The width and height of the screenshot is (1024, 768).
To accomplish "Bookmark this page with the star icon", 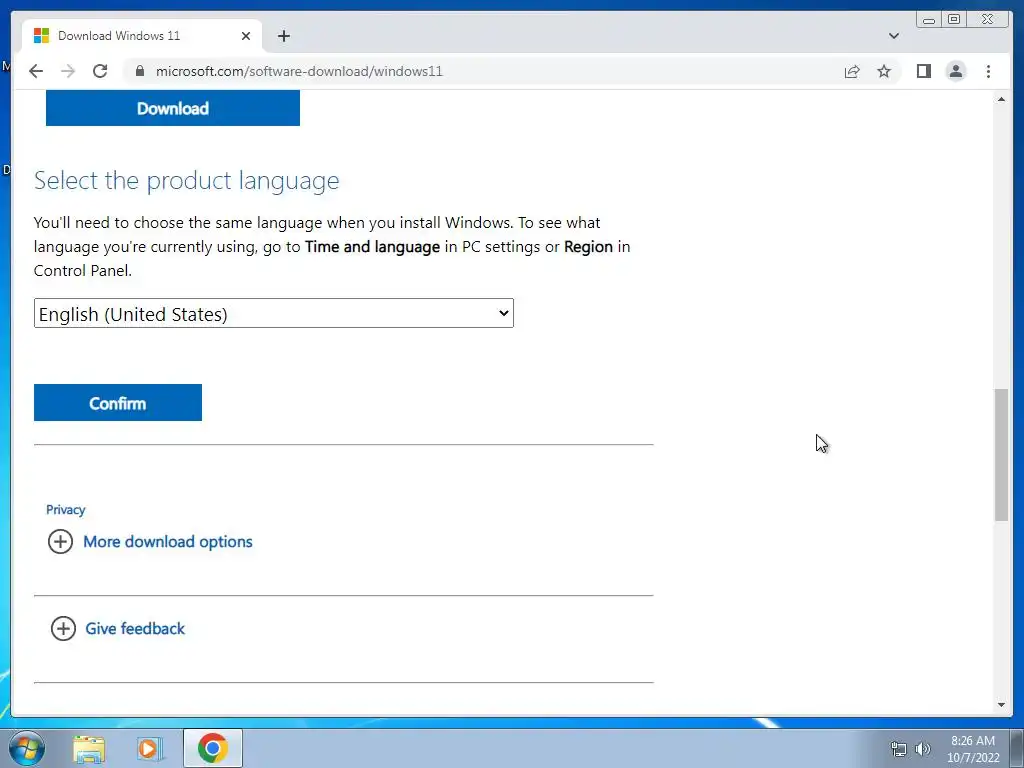I will 884,71.
